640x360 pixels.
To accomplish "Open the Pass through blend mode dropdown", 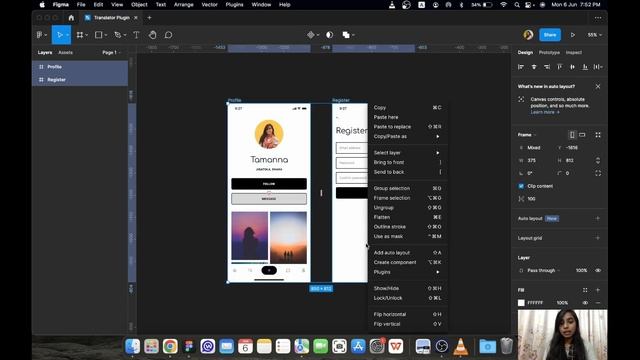I will (543, 270).
